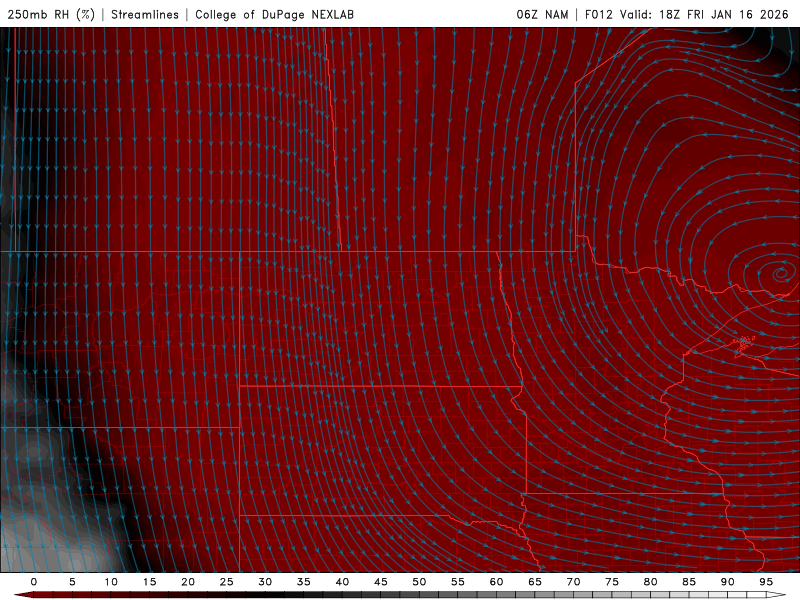The height and width of the screenshot is (600, 800).
Task: Click the colorbar label '90'
Action: (x=728, y=582)
